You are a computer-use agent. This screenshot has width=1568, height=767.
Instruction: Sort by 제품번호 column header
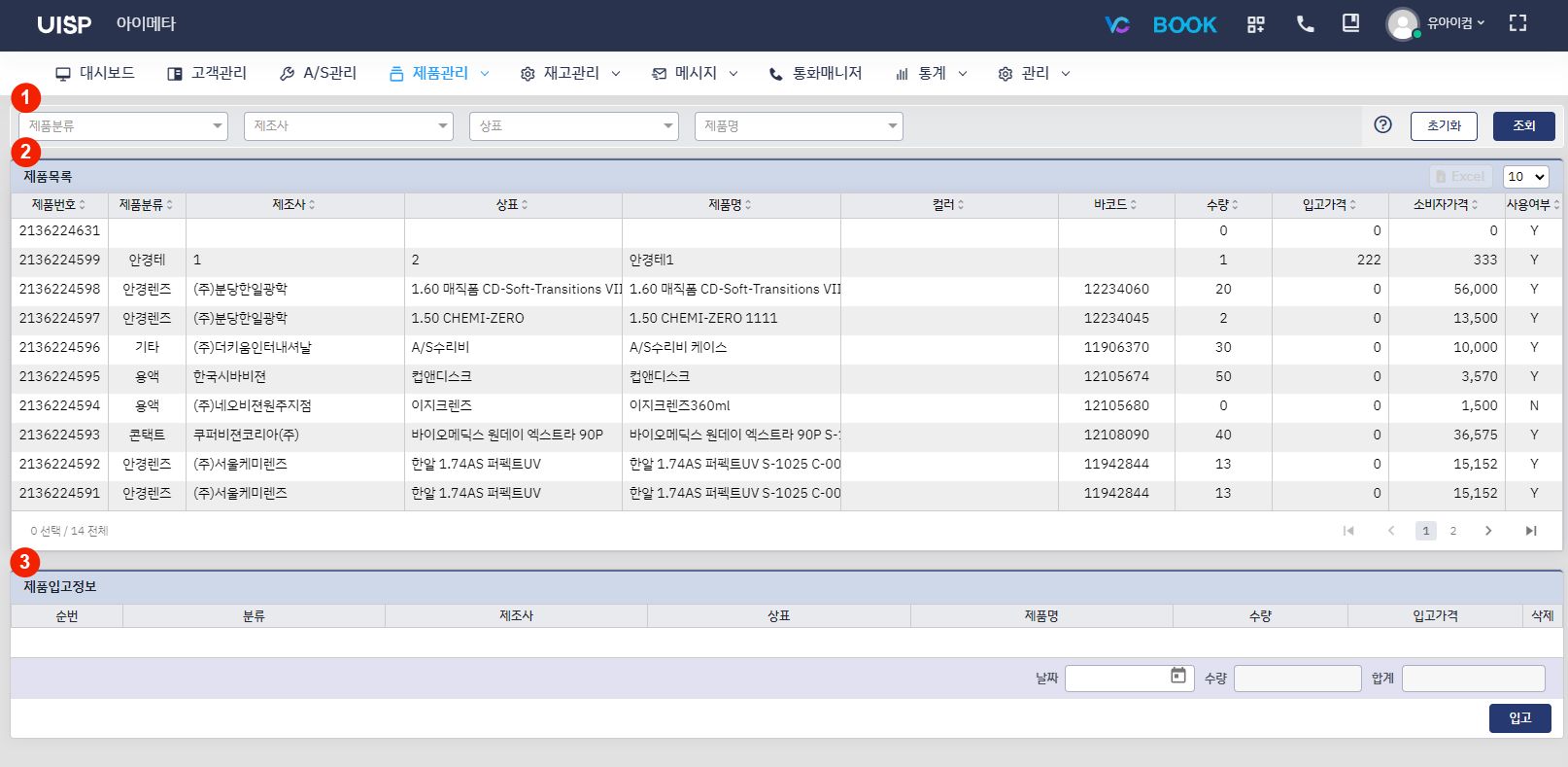[x=59, y=205]
